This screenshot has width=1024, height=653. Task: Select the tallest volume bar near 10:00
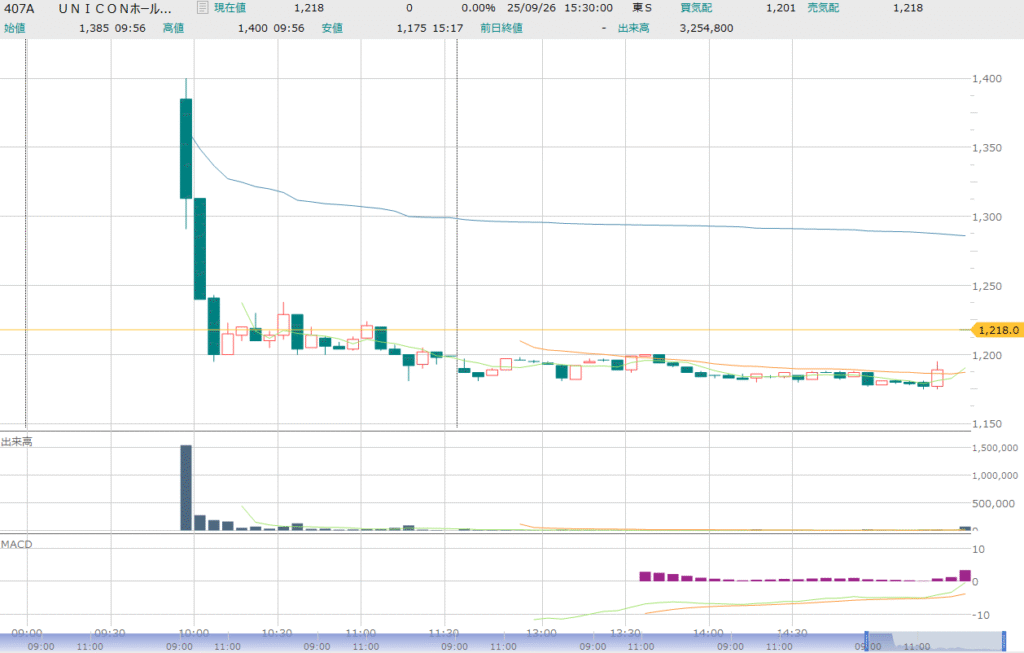point(186,487)
